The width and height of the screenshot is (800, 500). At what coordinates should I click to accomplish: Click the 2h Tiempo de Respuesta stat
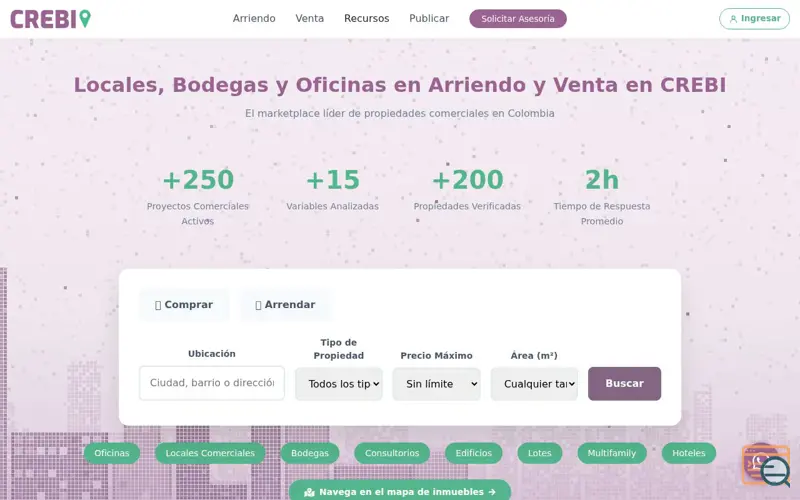click(x=602, y=197)
